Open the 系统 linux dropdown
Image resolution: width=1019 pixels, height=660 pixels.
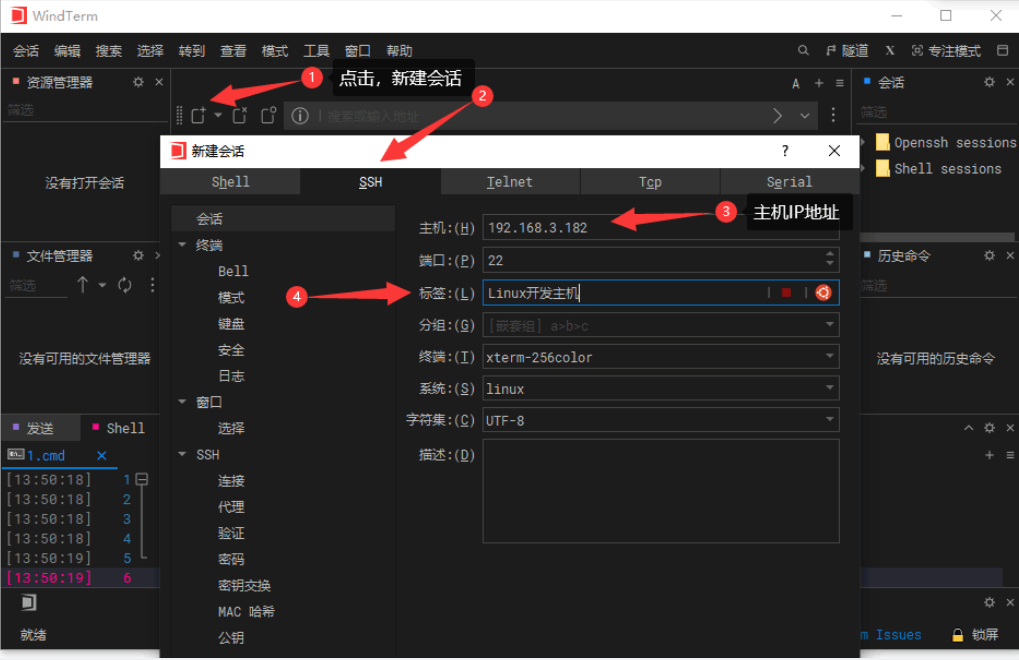coord(830,388)
